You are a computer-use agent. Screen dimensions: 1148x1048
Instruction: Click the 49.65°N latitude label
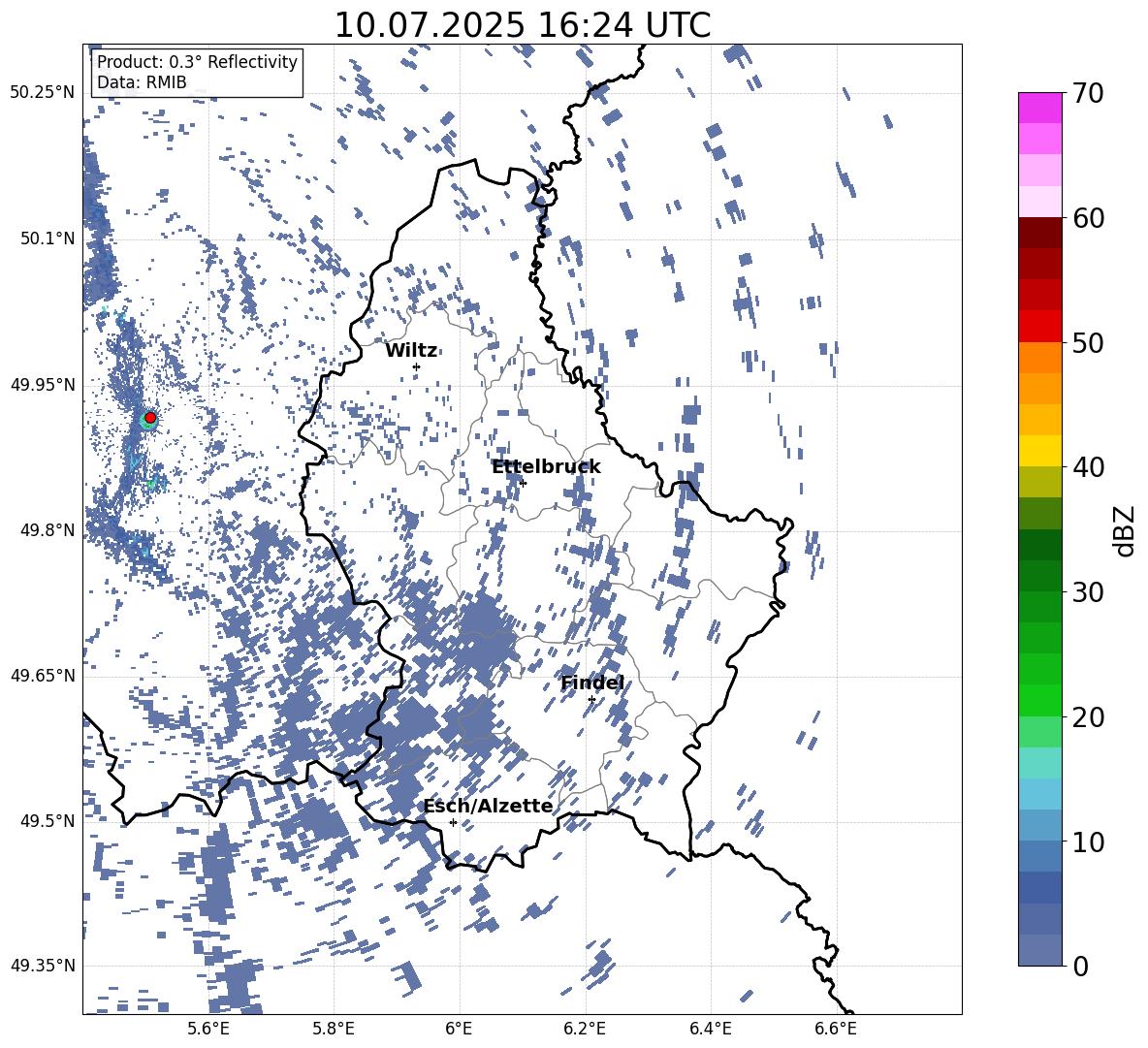pyautogui.click(x=43, y=675)
